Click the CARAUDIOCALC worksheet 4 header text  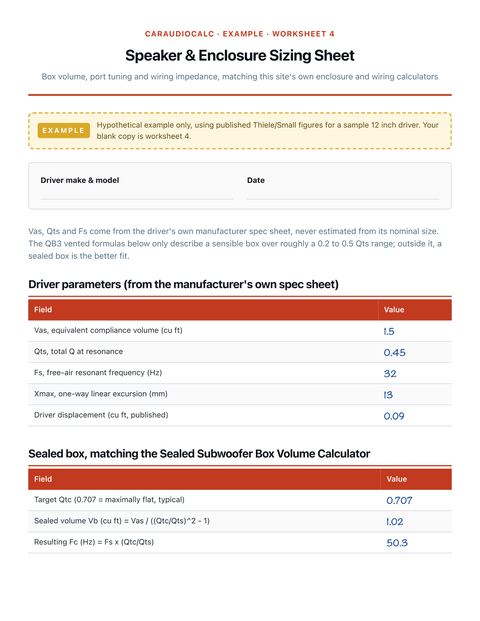pos(240,34)
